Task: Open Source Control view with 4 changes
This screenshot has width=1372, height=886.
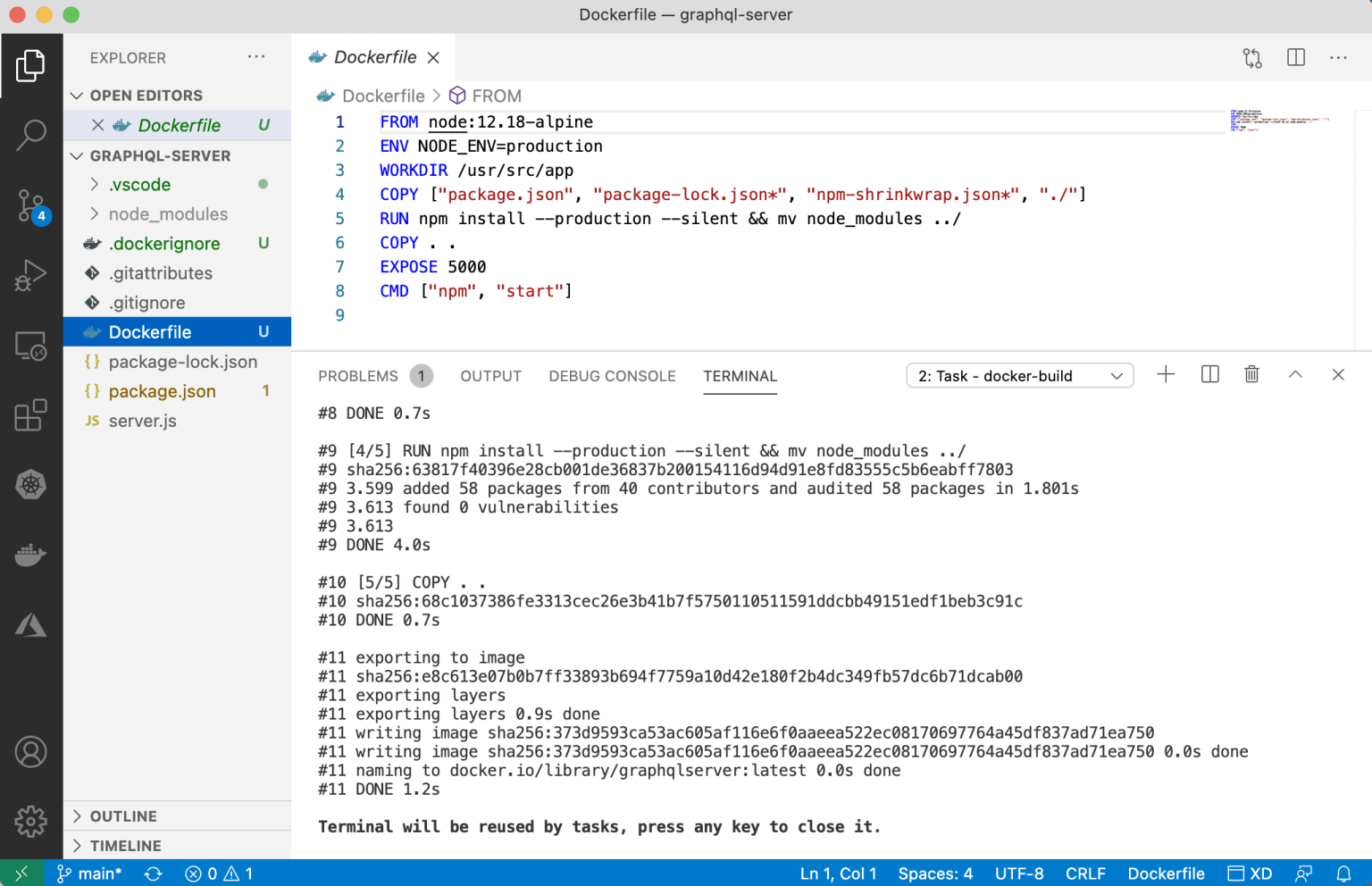Action: pyautogui.click(x=31, y=205)
